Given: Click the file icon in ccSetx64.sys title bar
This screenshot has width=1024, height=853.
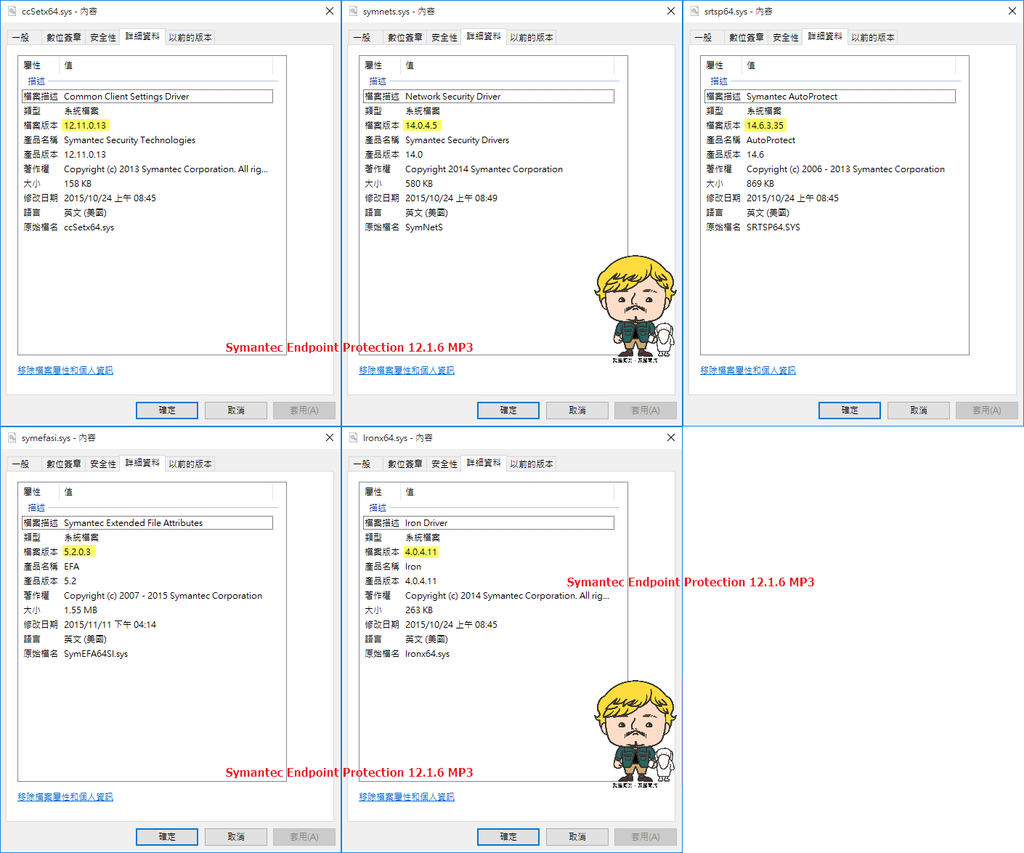Looking at the screenshot, I should 12,11.
